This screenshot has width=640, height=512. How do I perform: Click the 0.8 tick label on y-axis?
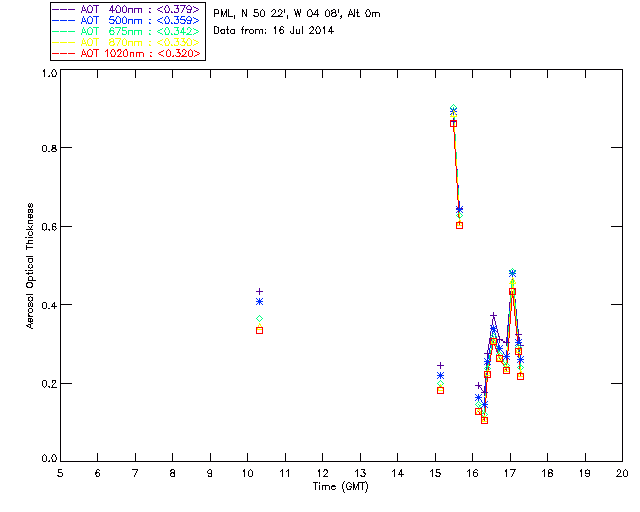(49, 148)
